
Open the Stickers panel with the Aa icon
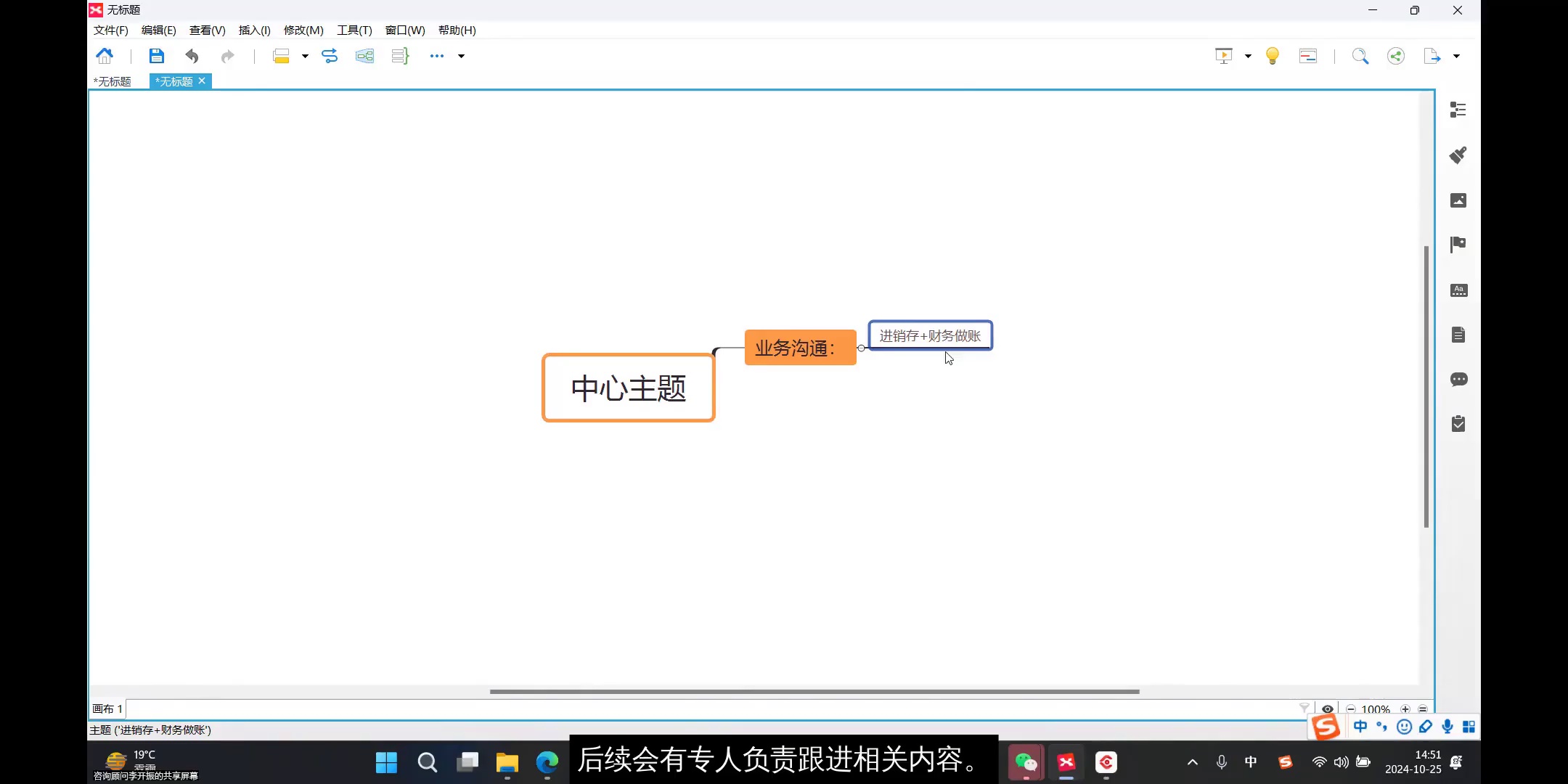coord(1458,290)
